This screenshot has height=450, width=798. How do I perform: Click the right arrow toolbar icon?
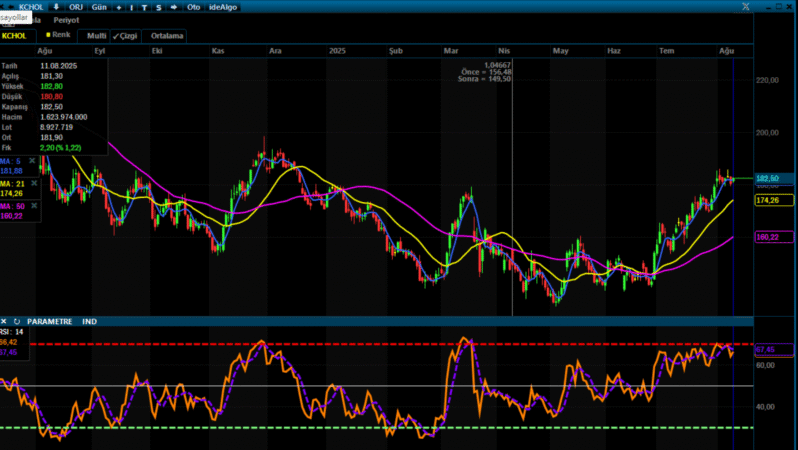(x=176, y=6)
